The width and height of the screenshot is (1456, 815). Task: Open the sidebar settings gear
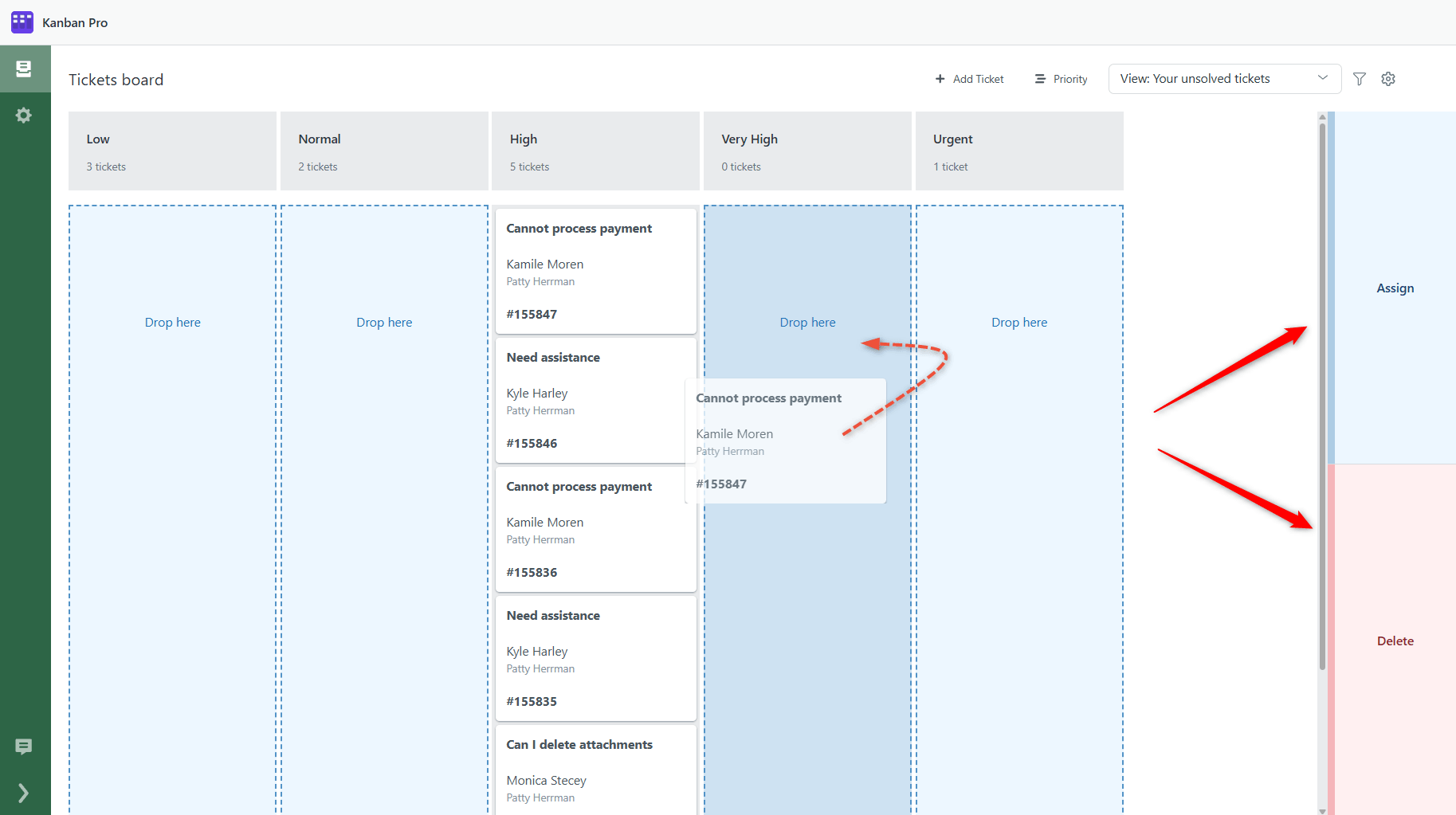(24, 116)
